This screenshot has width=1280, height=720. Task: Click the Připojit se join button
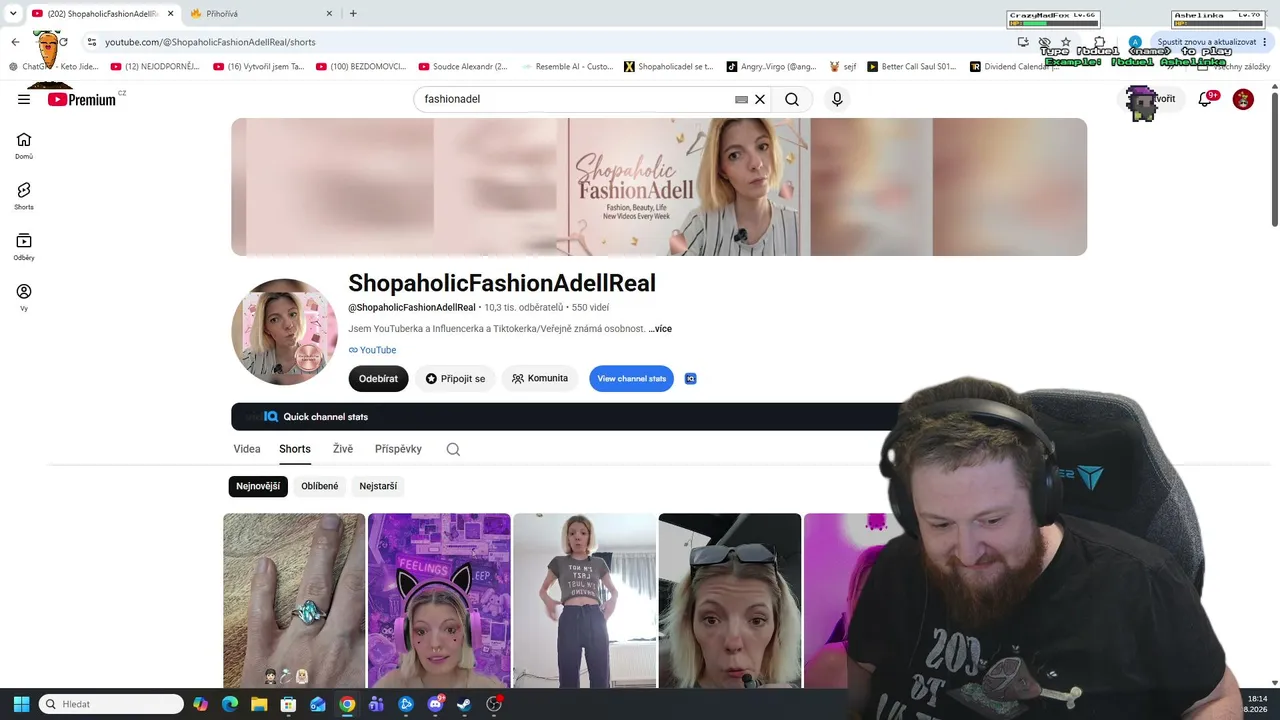[455, 379]
